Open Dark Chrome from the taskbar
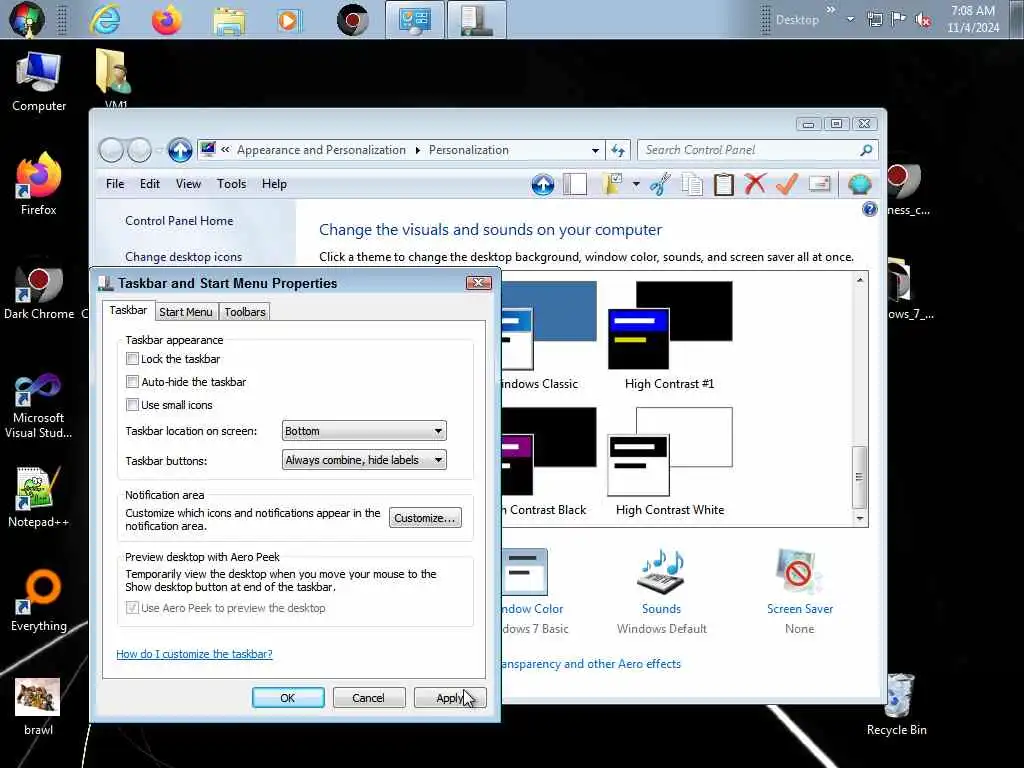The image size is (1024, 768). [353, 20]
